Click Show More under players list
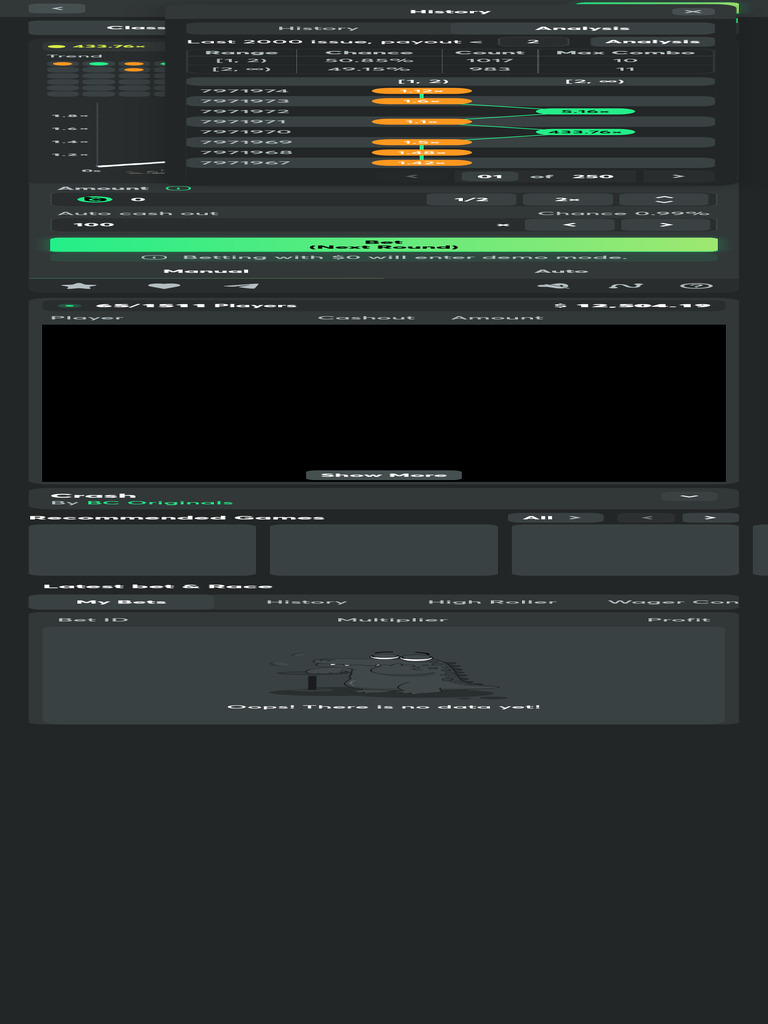The image size is (768, 1024). coord(384,475)
